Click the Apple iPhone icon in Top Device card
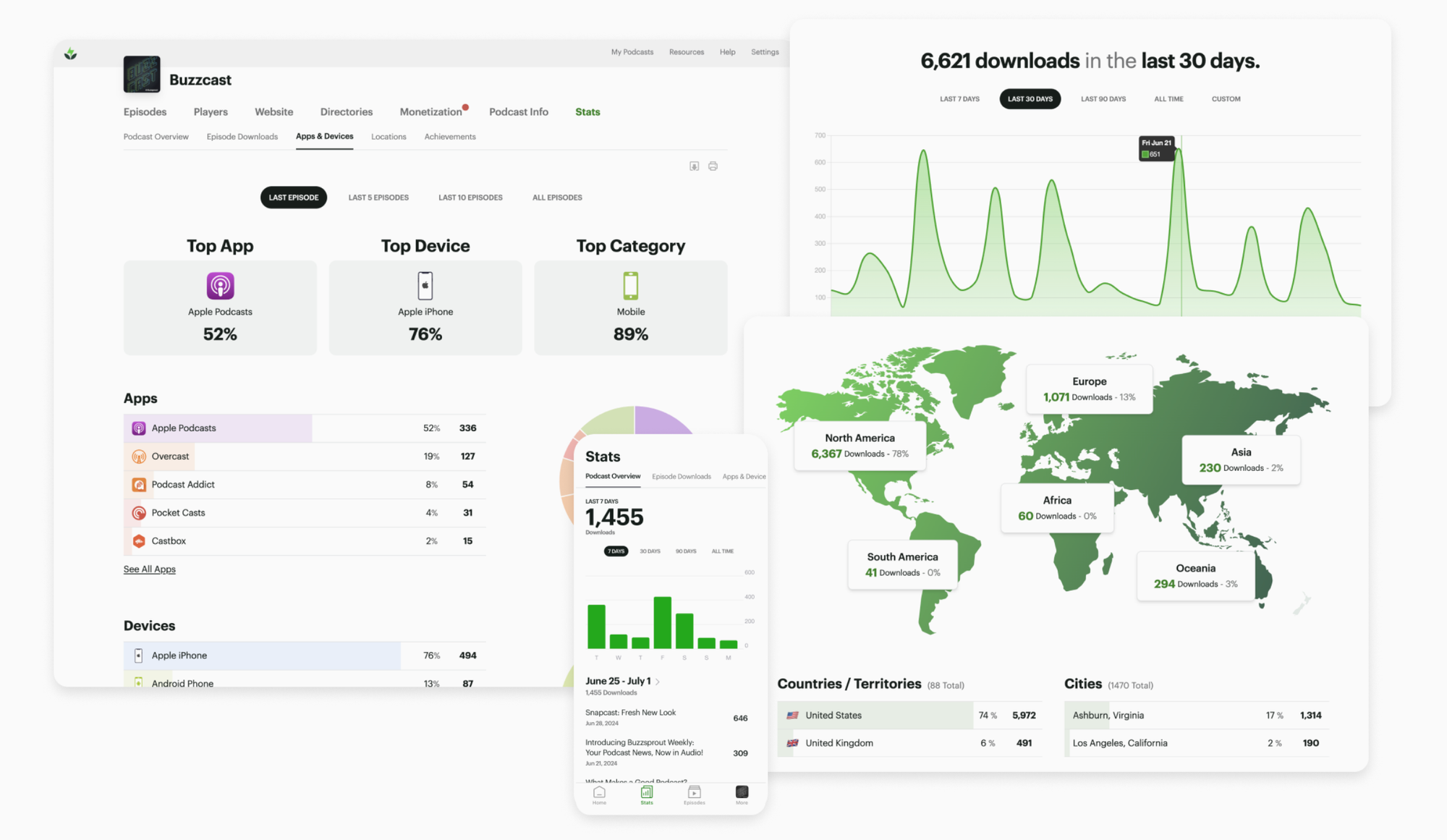 tap(425, 286)
